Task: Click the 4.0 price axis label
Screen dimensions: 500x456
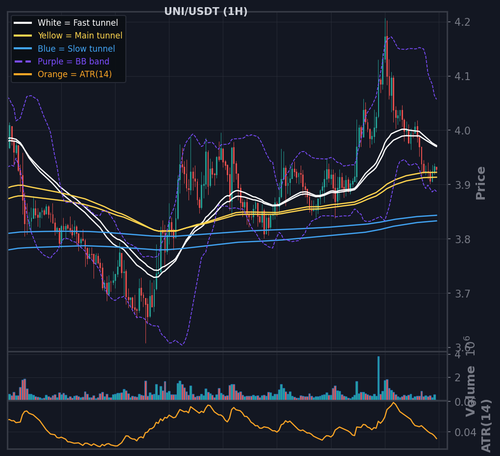Action: point(463,130)
